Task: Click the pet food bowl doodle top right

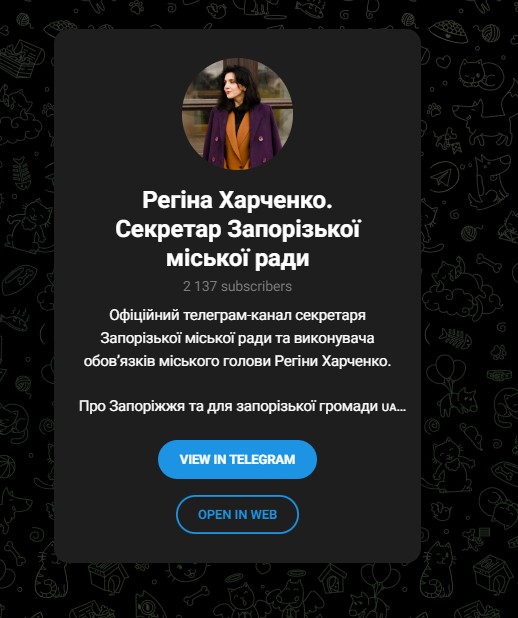Action: (448, 32)
